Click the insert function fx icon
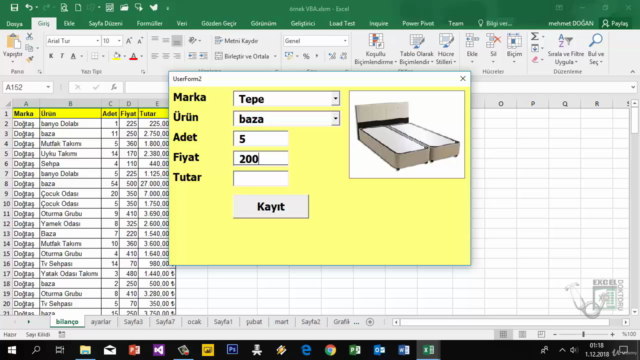 114,87
